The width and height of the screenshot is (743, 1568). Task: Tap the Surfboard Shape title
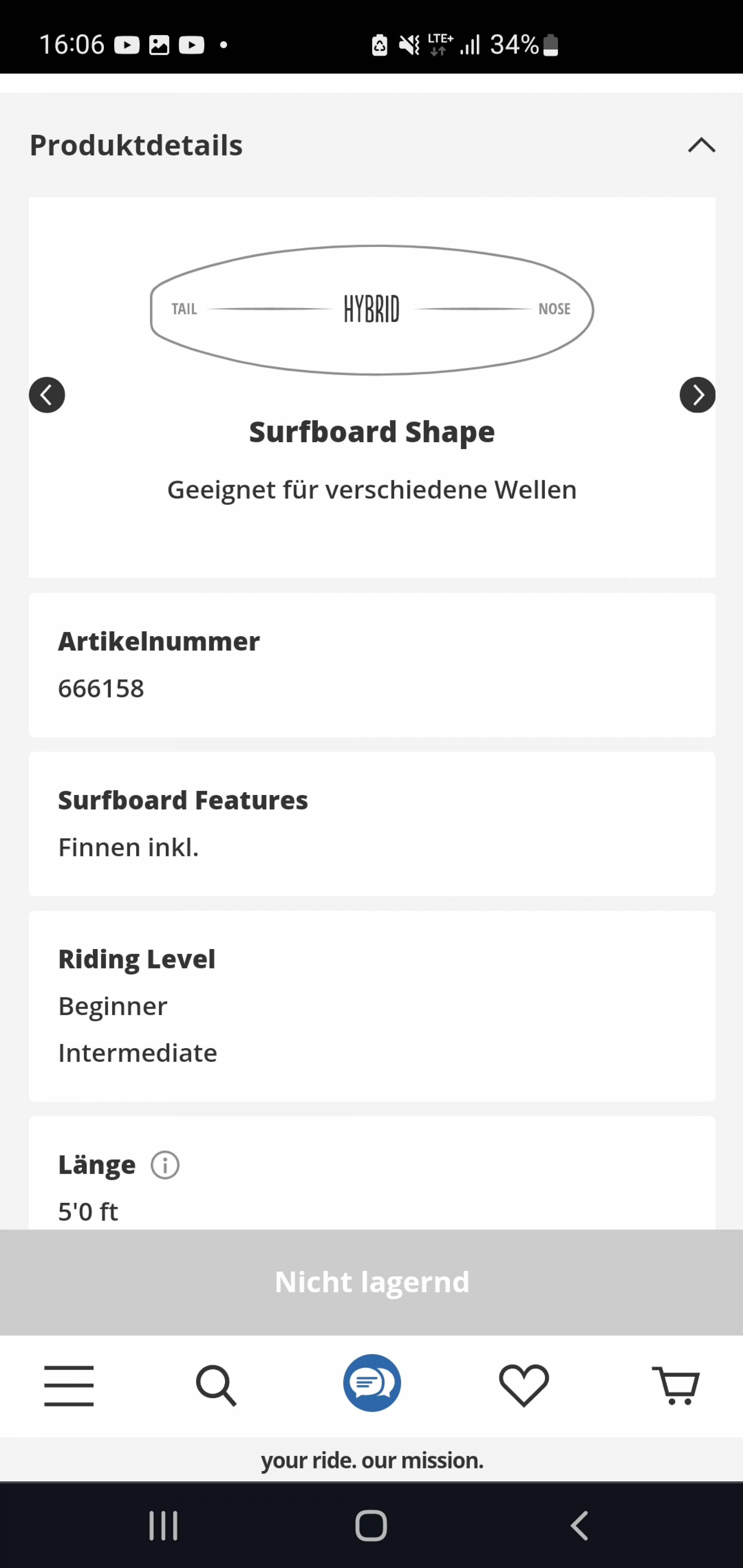371,432
